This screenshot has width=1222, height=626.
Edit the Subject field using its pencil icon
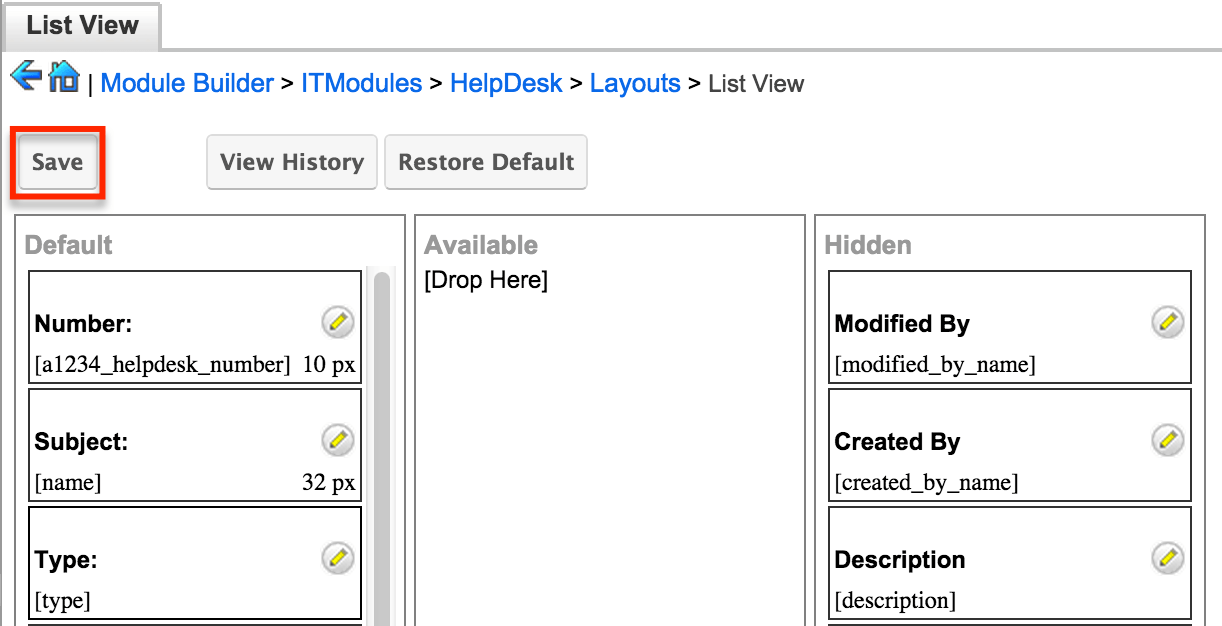pos(337,440)
